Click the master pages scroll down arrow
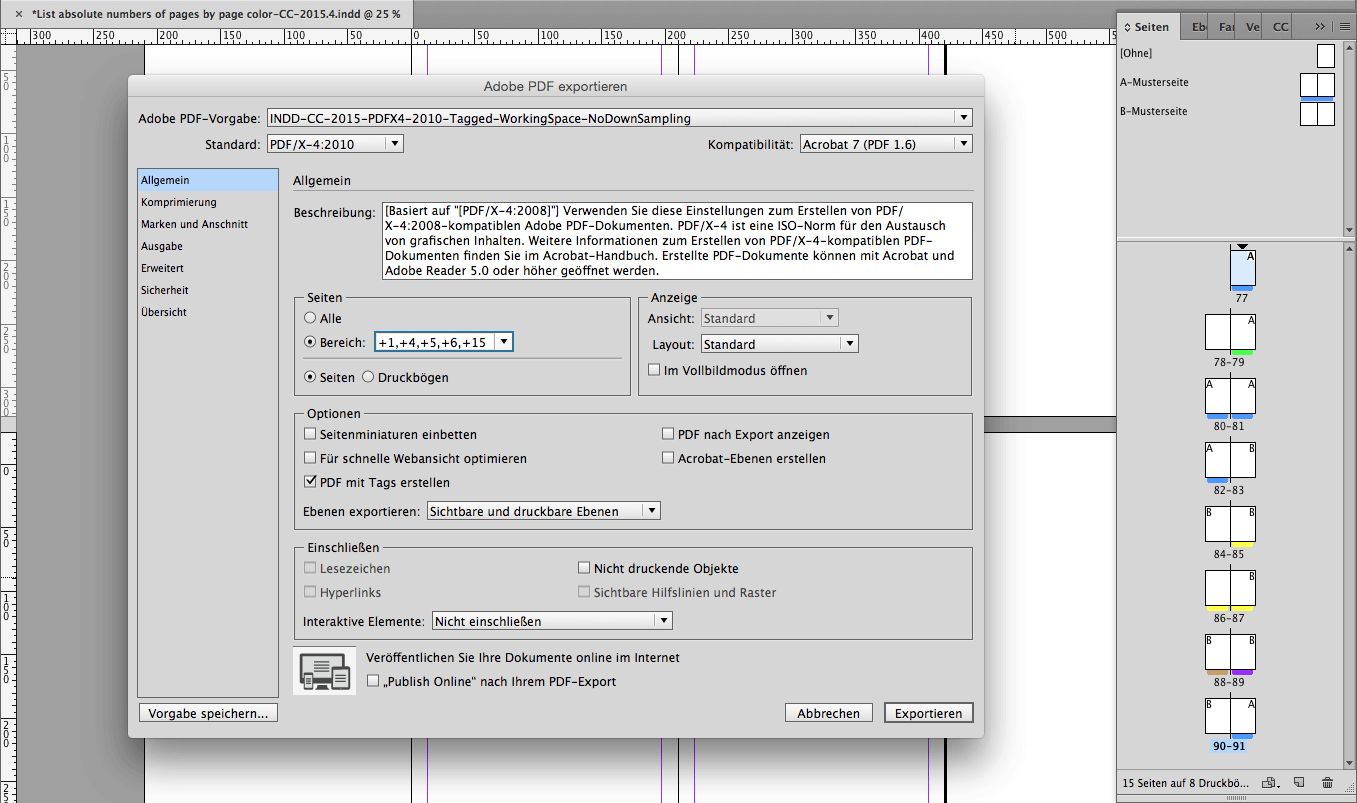The width and height of the screenshot is (1357, 803). (x=1350, y=230)
